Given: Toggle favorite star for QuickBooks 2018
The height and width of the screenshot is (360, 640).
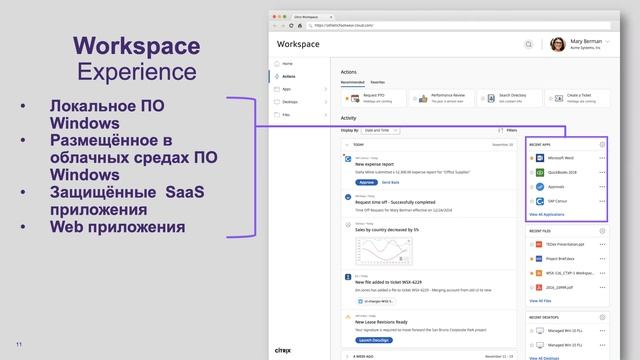Looking at the screenshot, I should pos(531,172).
